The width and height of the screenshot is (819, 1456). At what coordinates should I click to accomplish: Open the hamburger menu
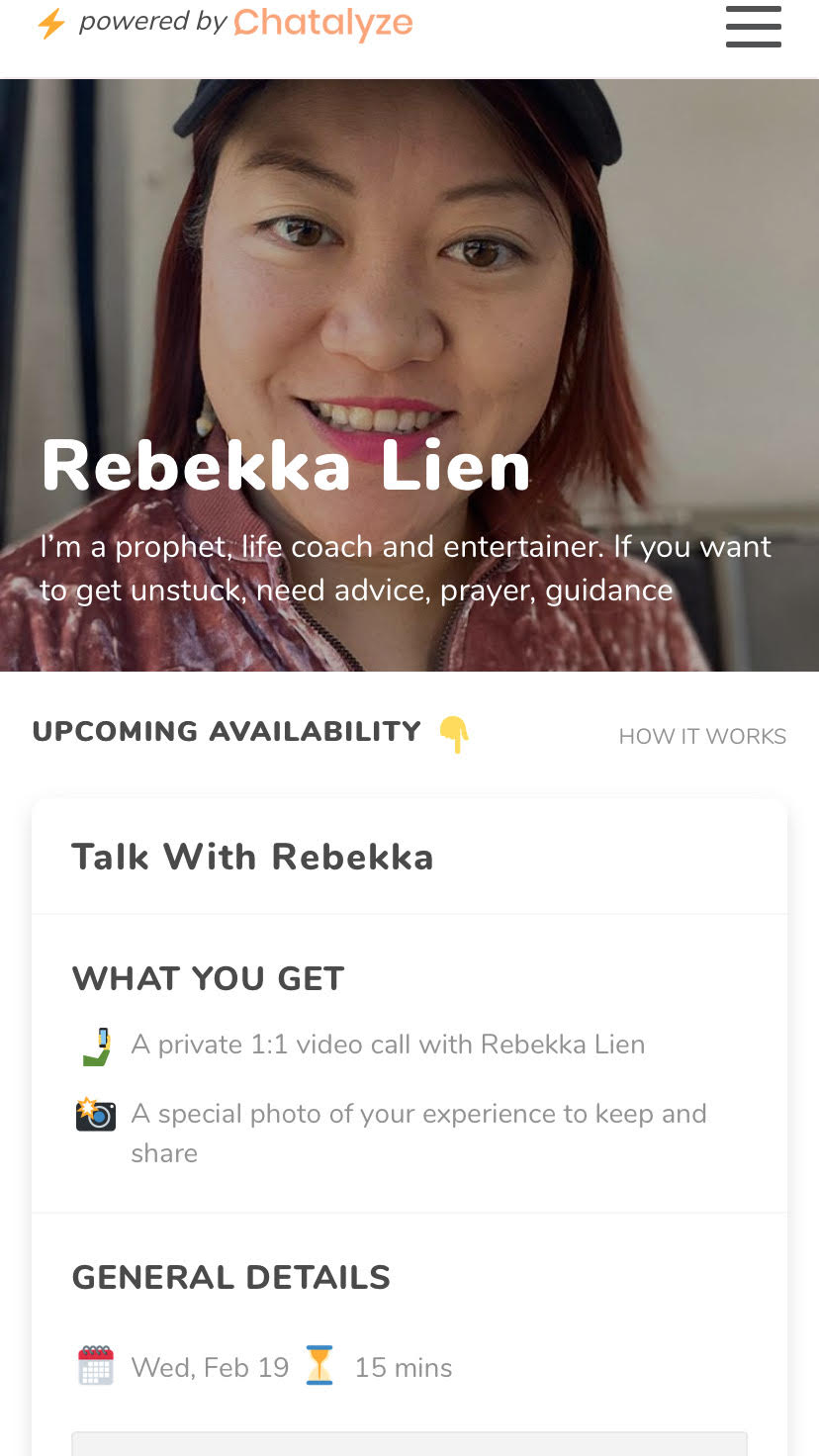pyautogui.click(x=753, y=27)
